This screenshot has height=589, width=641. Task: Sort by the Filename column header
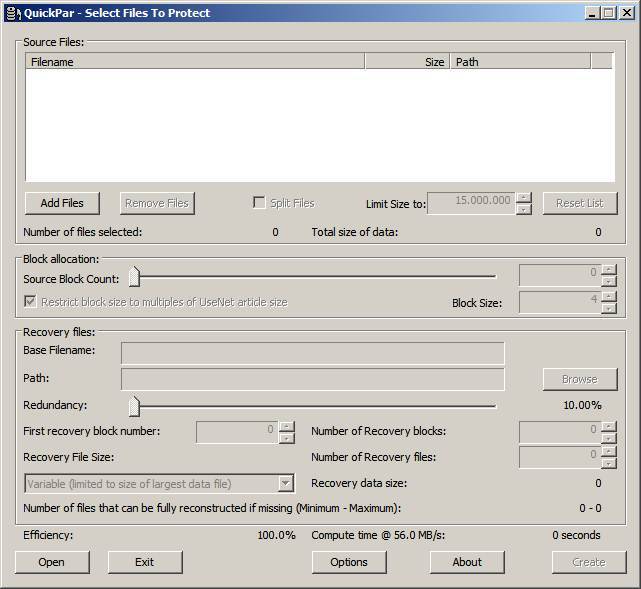195,62
